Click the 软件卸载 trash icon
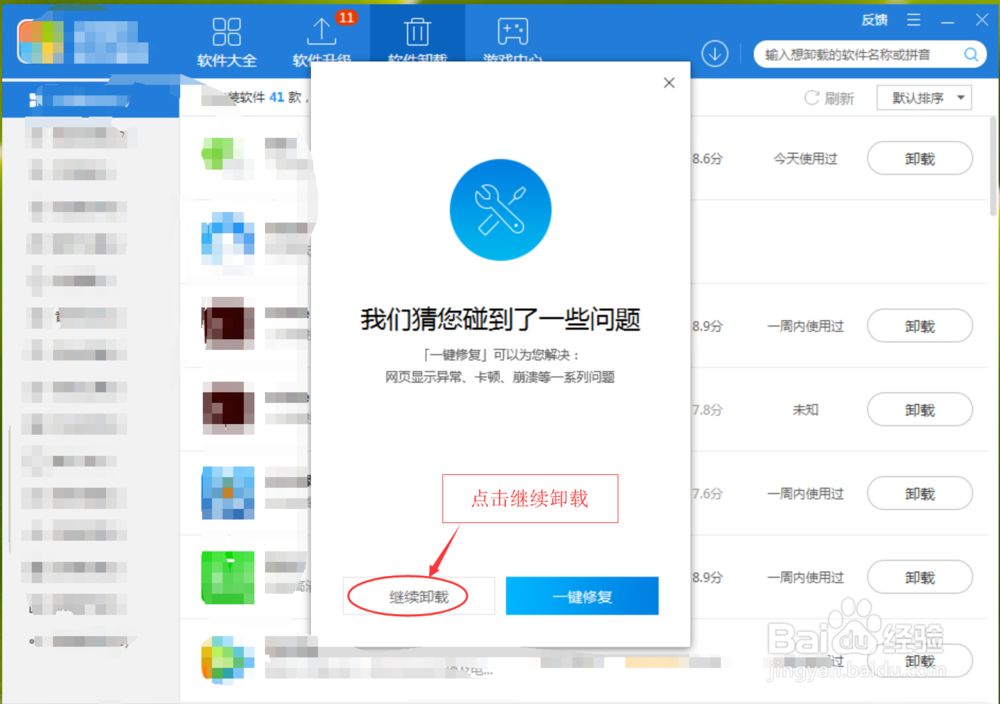 point(417,31)
